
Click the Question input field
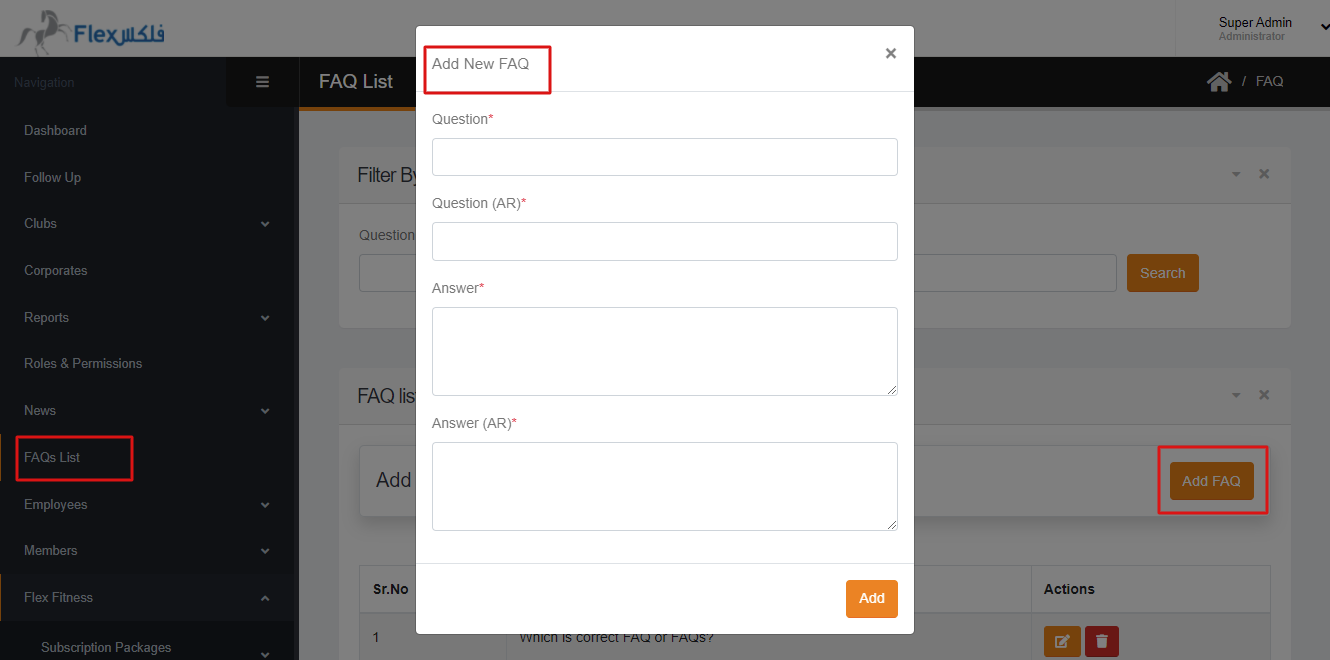(664, 157)
